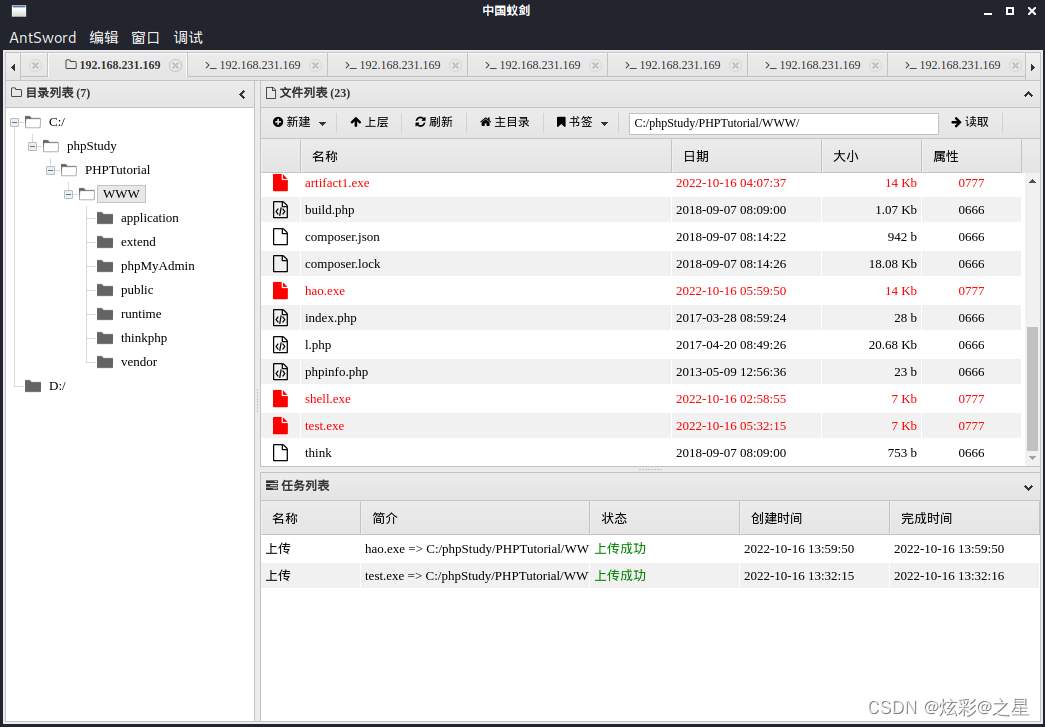1045x727 pixels.
Task: Click the file list scroll up arrow
Action: point(1032,181)
